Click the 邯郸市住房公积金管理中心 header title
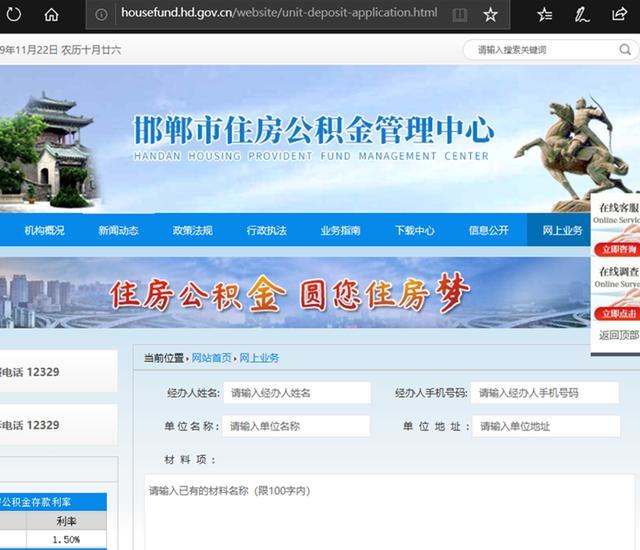This screenshot has height=550, width=640. point(313,130)
